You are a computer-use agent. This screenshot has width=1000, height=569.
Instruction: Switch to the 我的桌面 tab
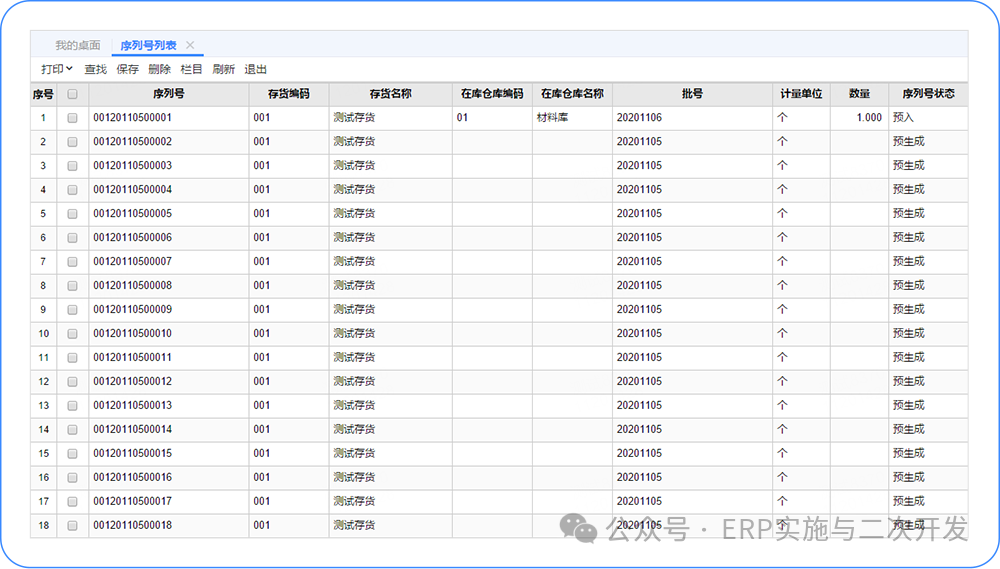pyautogui.click(x=77, y=45)
